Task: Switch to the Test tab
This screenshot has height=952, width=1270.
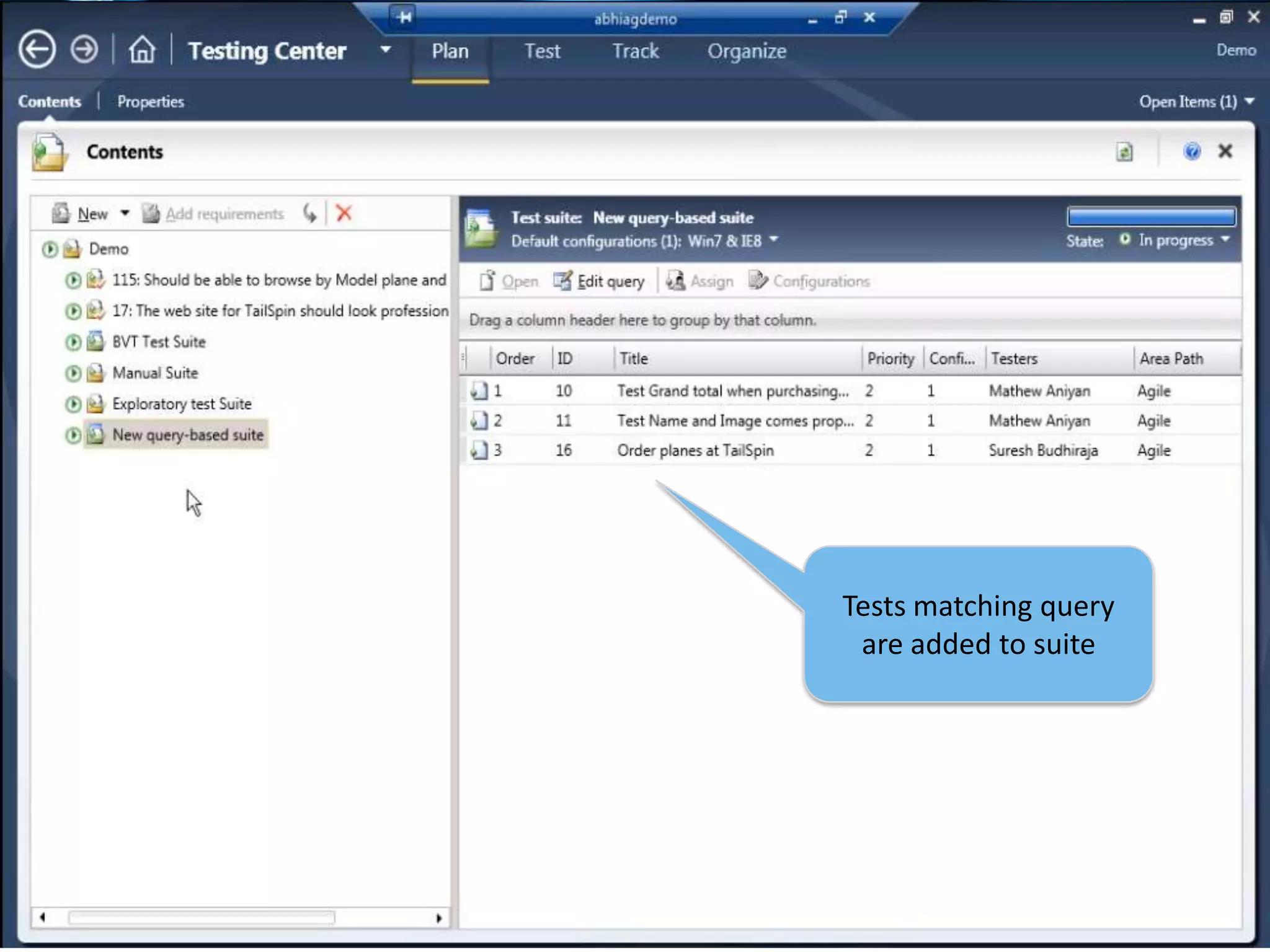Action: point(542,51)
